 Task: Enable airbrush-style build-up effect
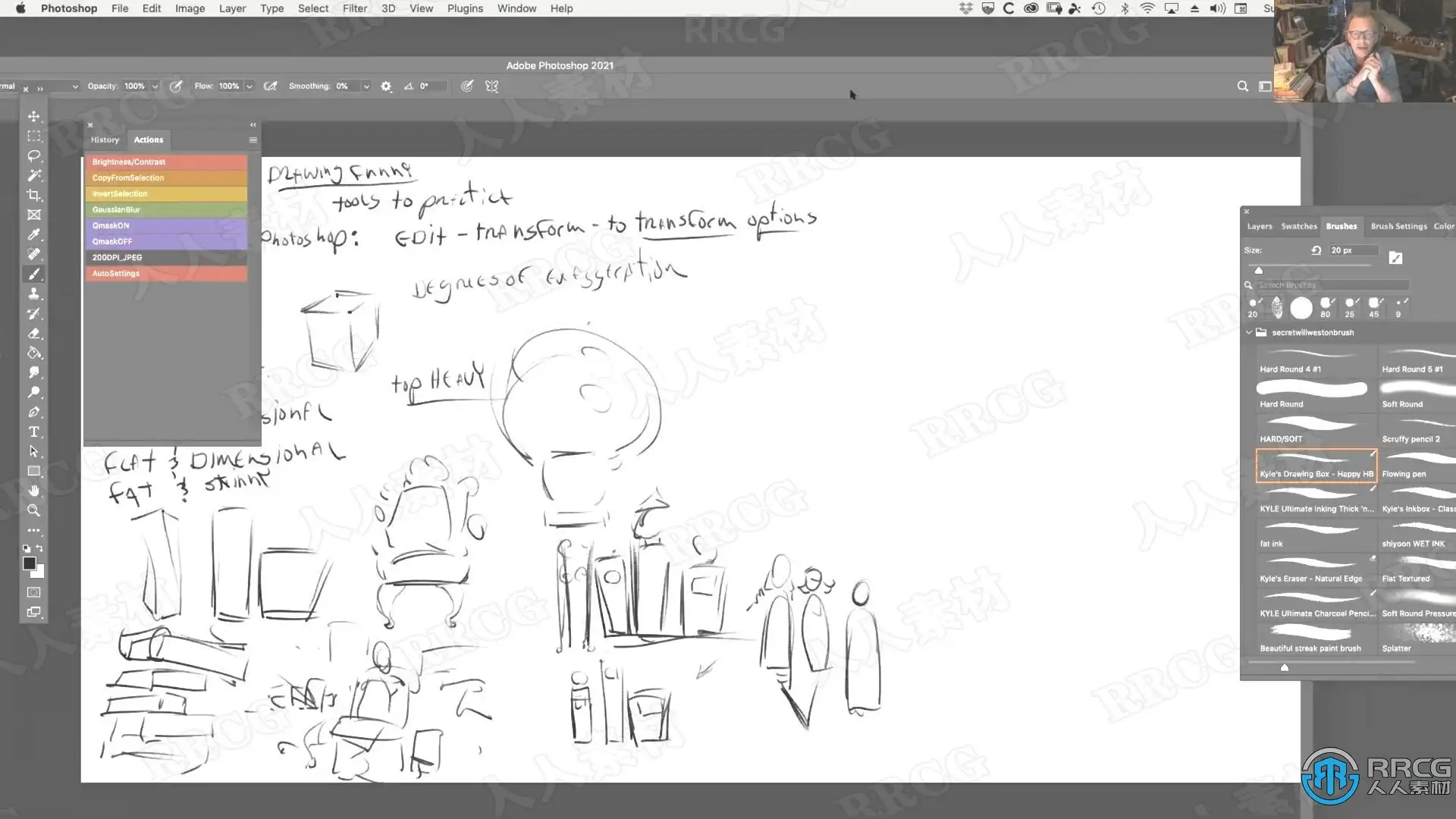pyautogui.click(x=270, y=86)
